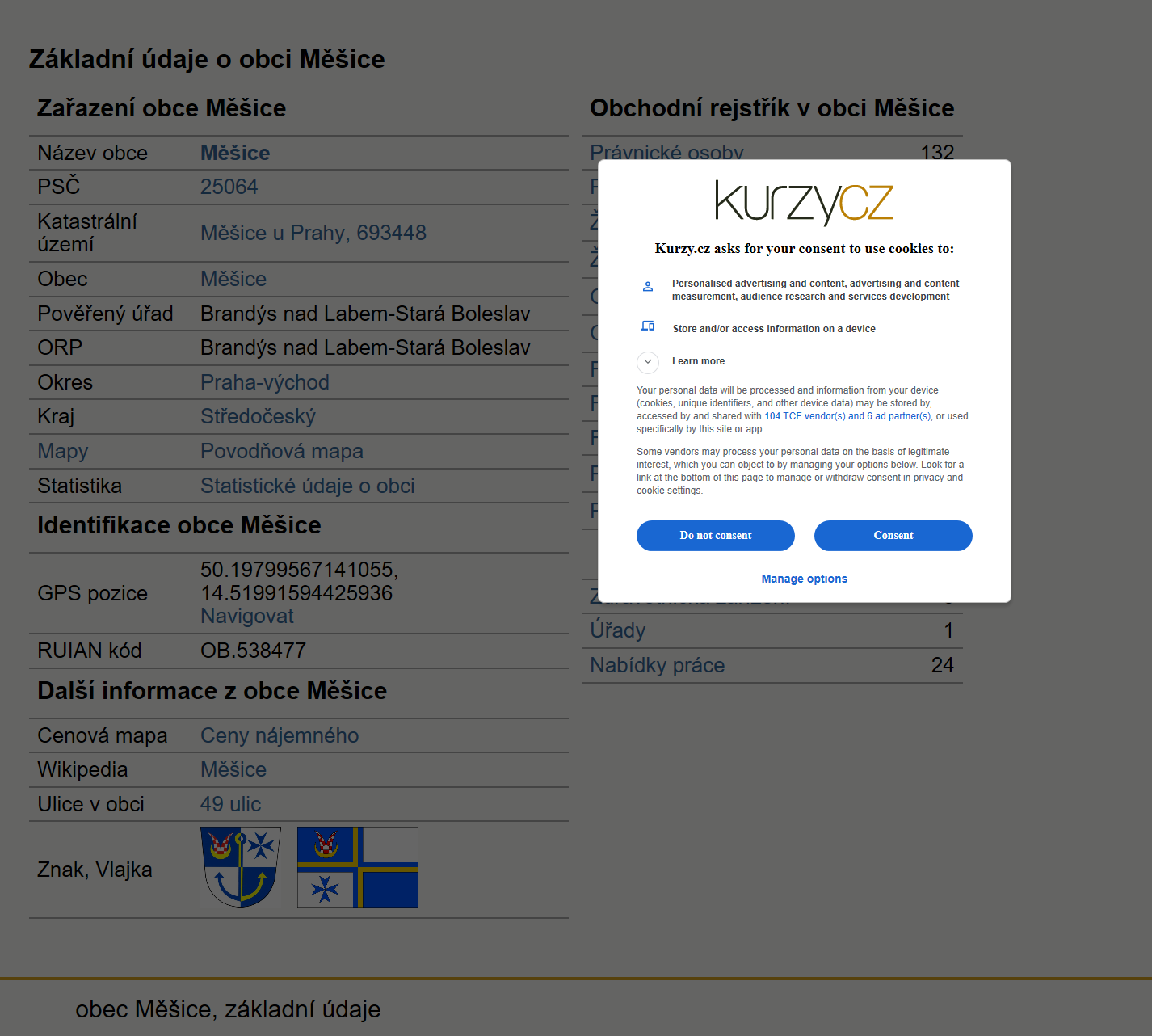
Task: Open Manage options link
Action: [x=804, y=579]
